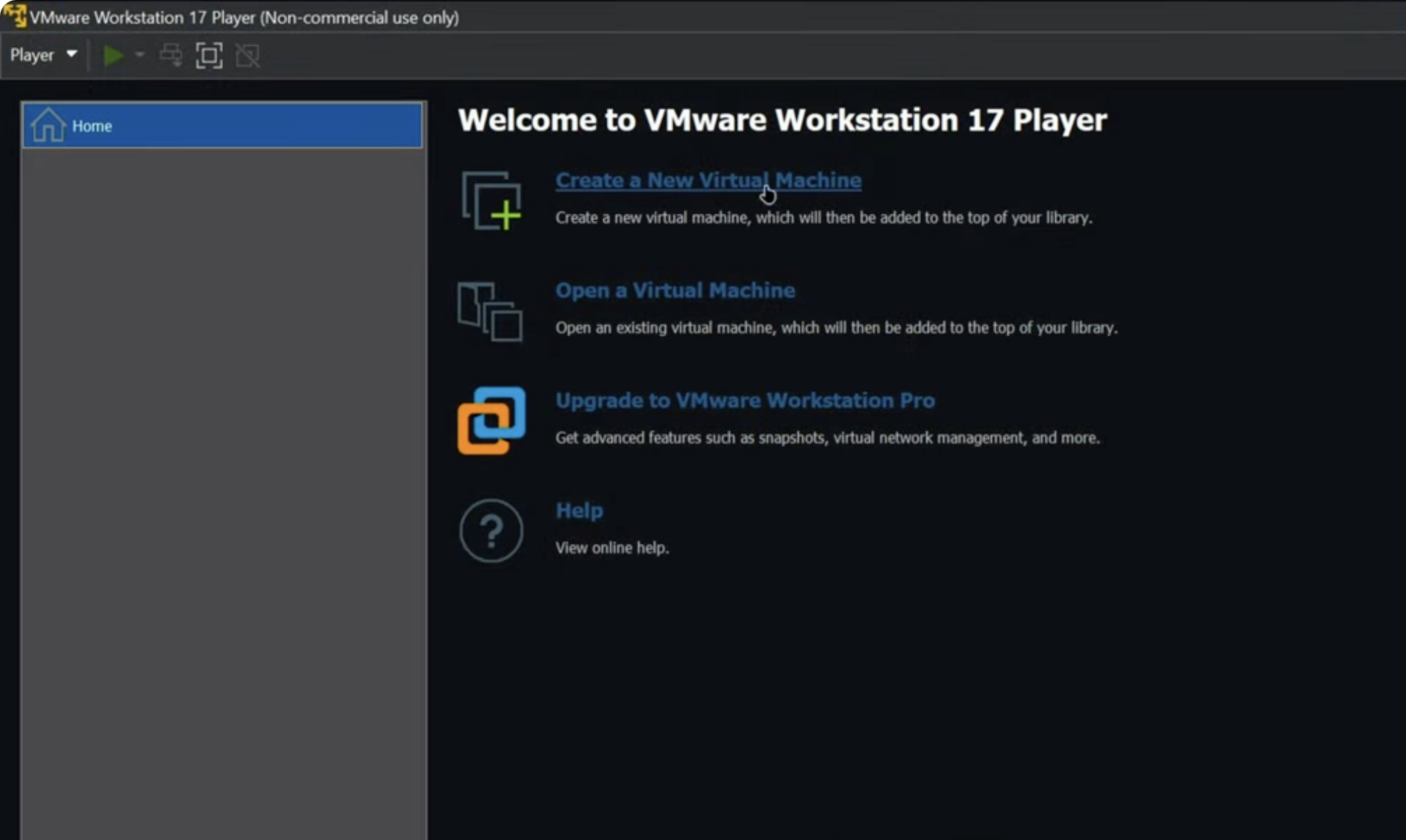Enter full screen mode via toolbar icon
The image size is (1406, 840).
209,55
